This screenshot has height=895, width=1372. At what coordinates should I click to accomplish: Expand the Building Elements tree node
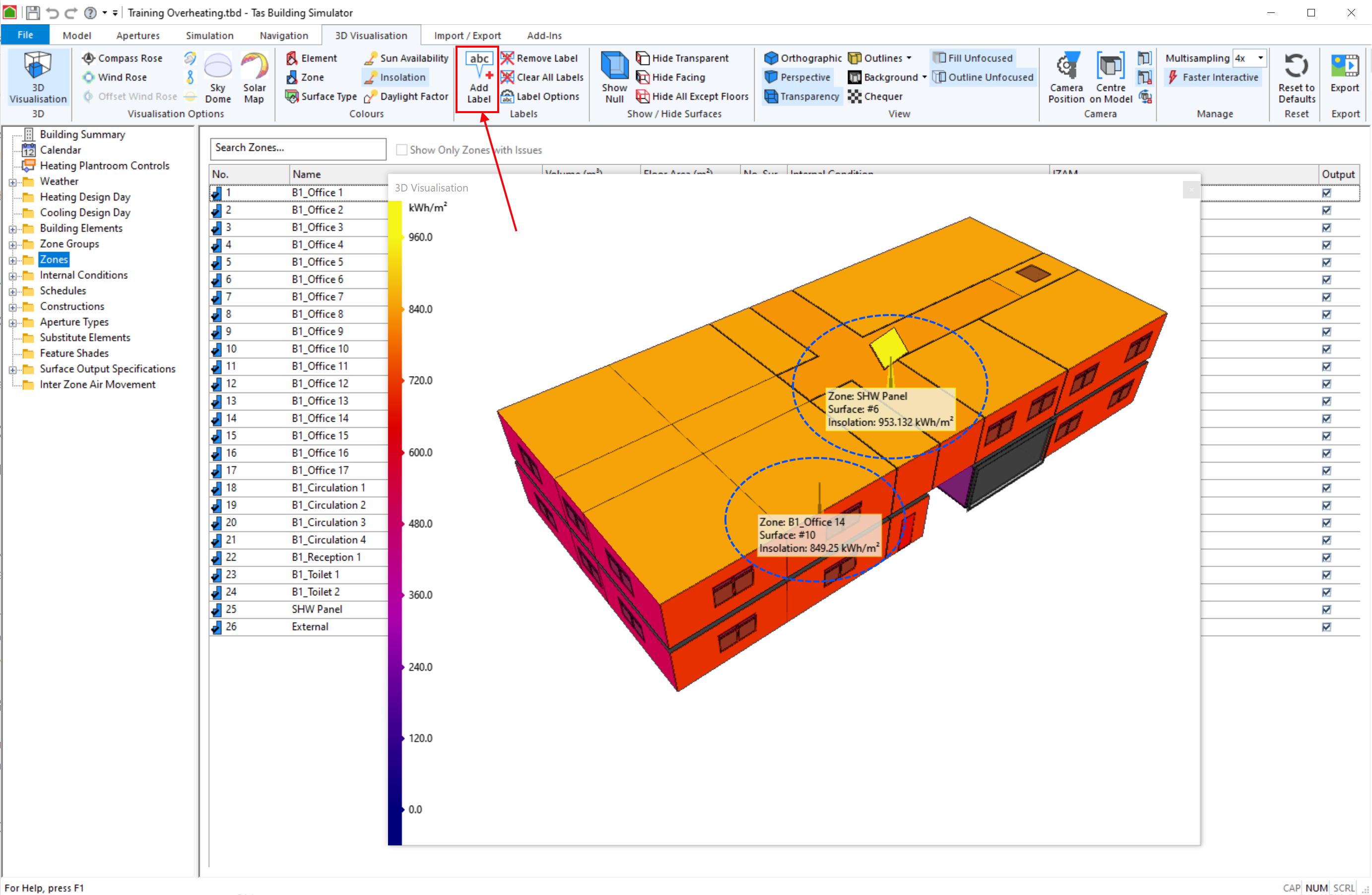coord(13,229)
